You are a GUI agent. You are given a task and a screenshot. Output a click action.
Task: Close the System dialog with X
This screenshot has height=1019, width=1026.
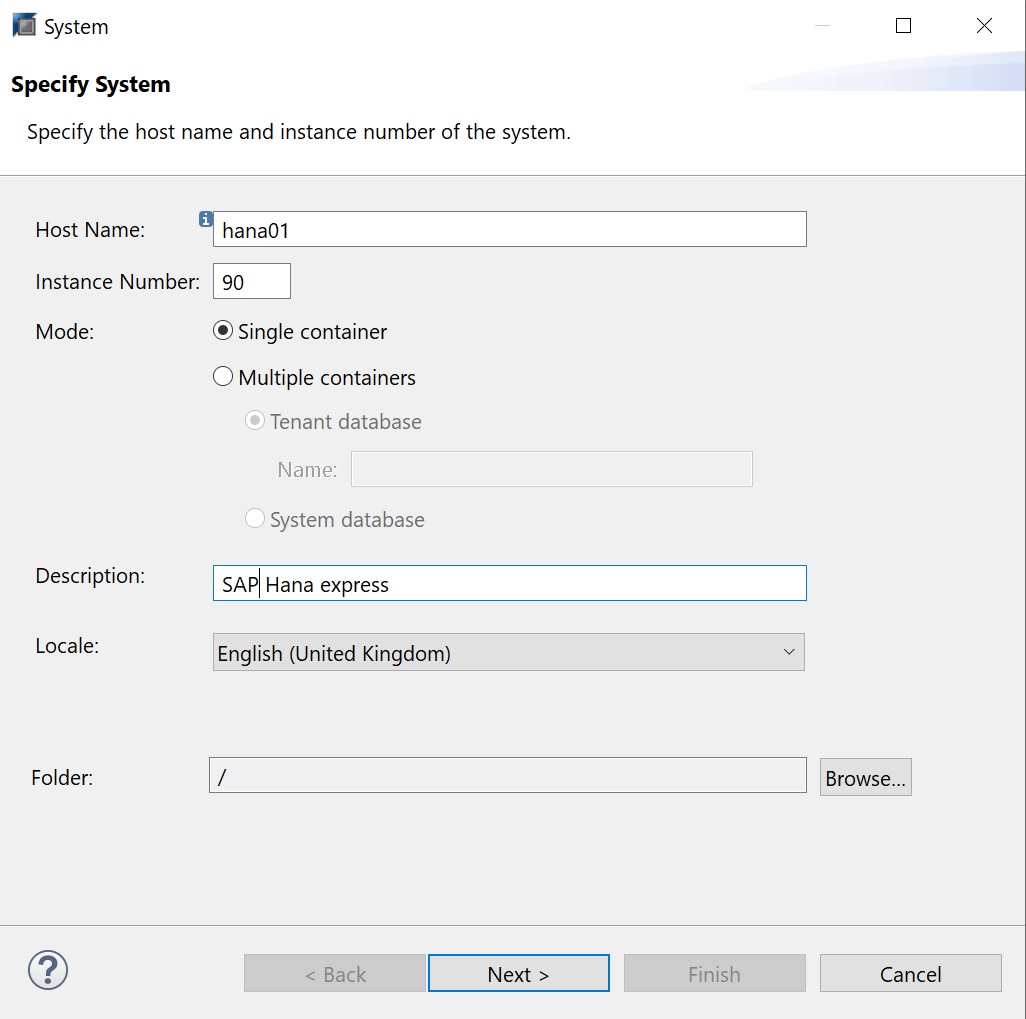[984, 27]
